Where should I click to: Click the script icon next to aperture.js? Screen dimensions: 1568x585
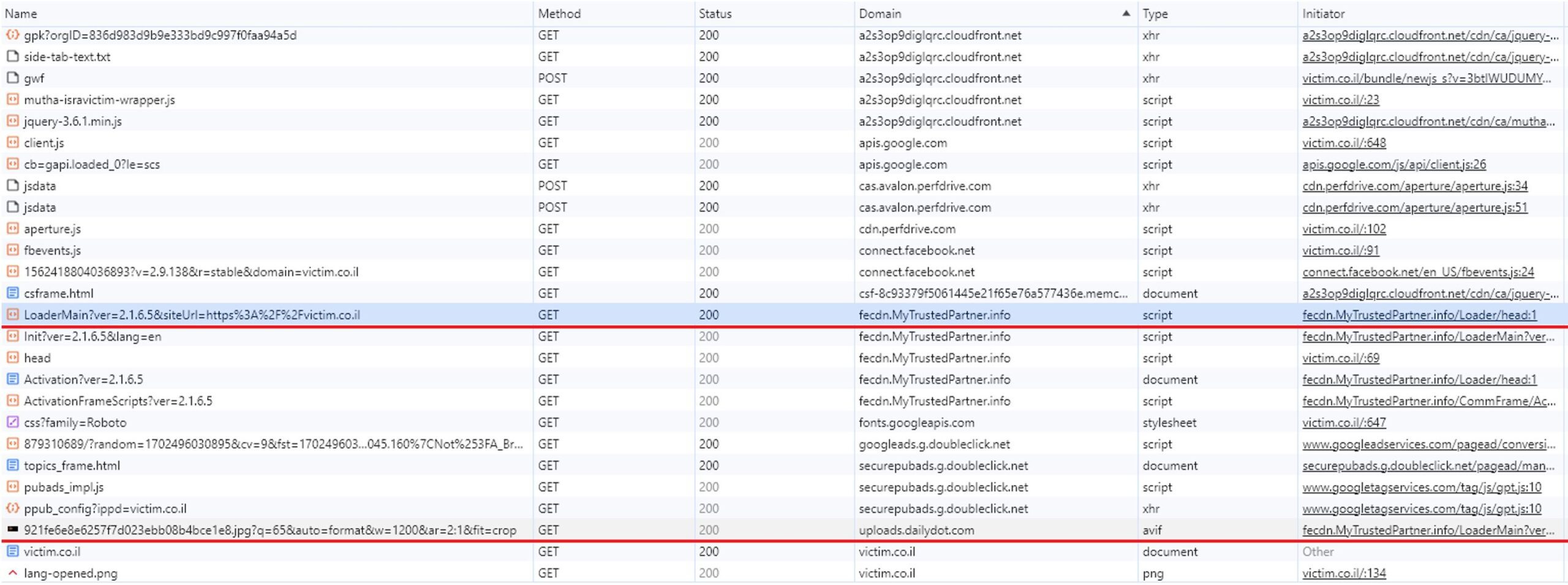click(x=12, y=228)
